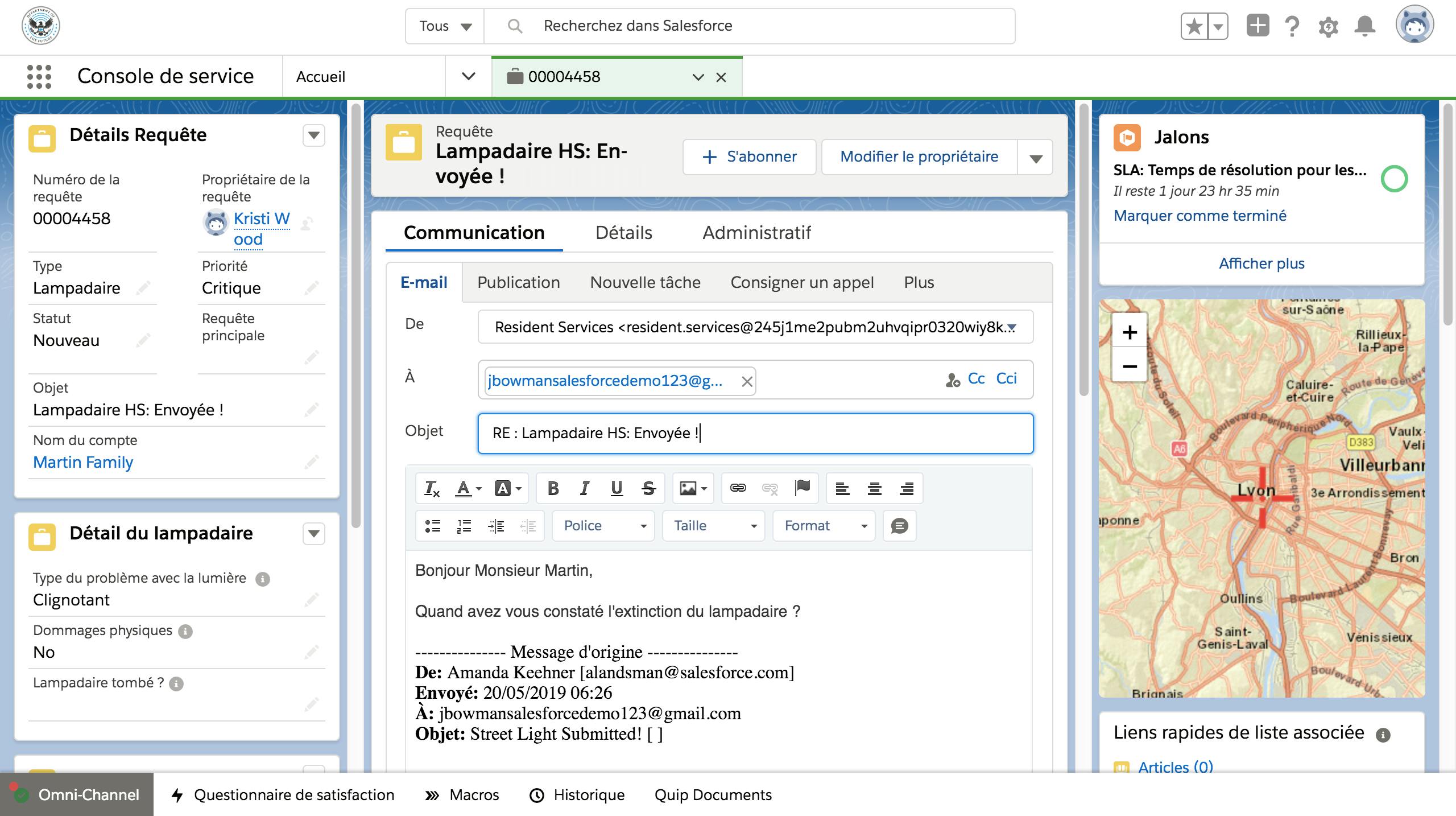This screenshot has width=1456, height=816.
Task: Zoom out on the Lyon map
Action: tap(1130, 366)
